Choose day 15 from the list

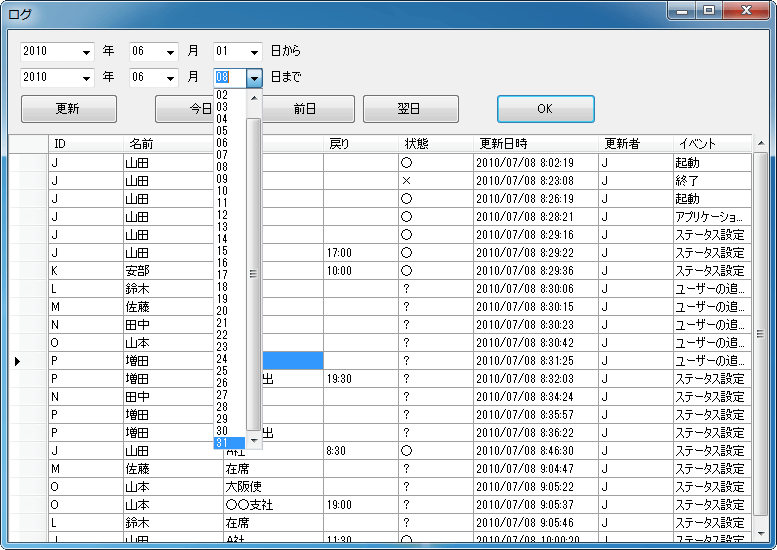229,251
